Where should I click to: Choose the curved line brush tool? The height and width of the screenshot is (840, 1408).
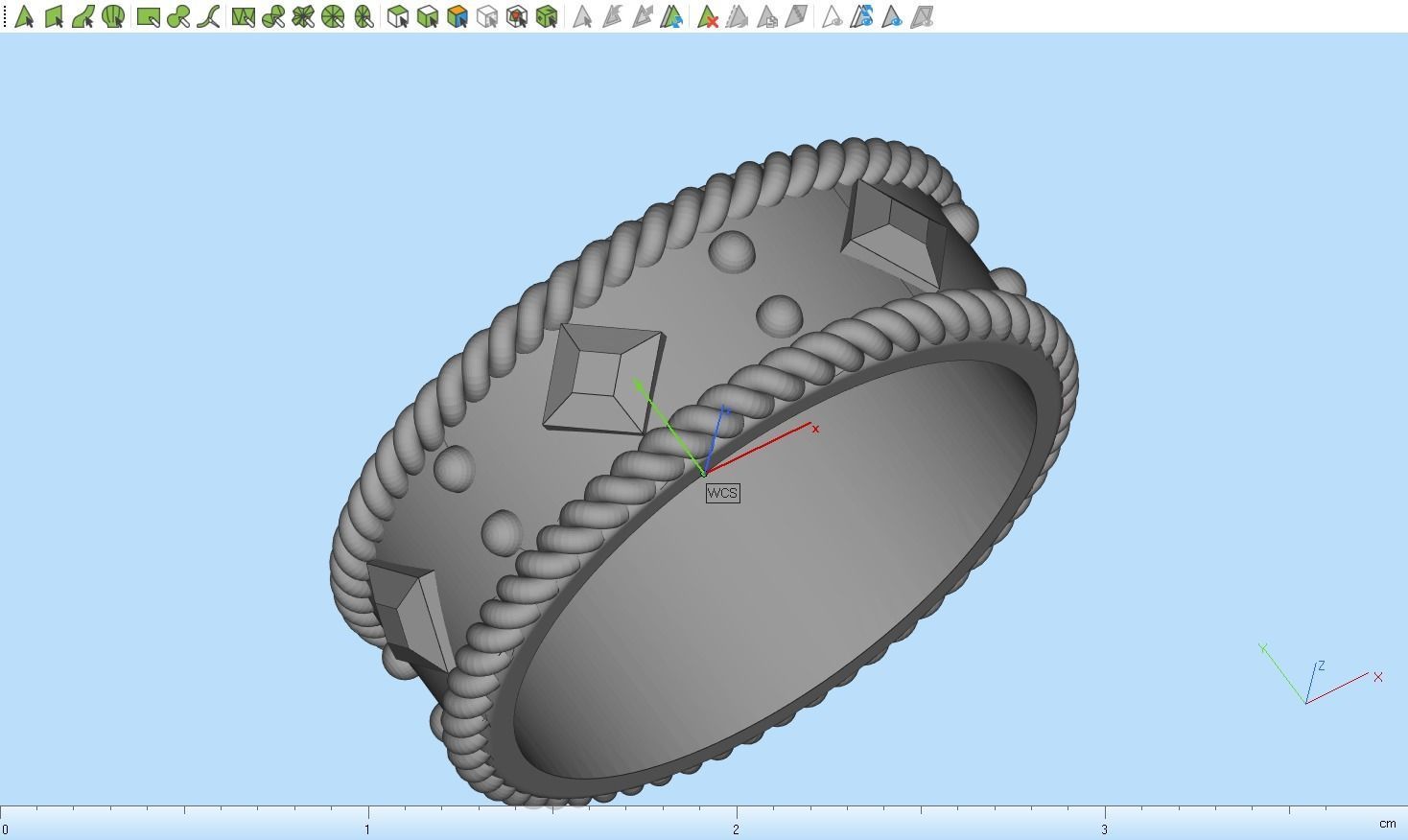click(208, 16)
